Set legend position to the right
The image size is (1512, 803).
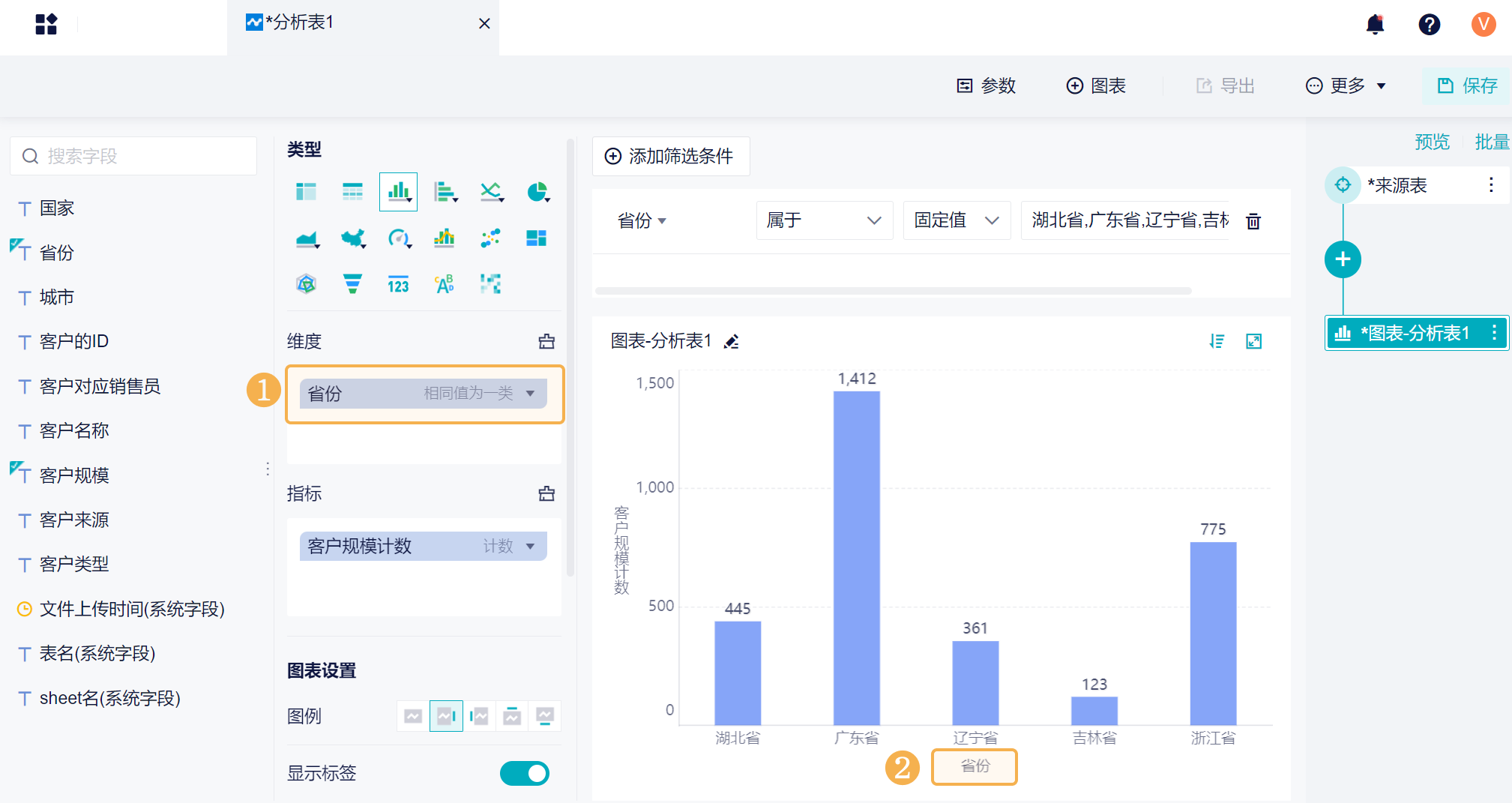[446, 716]
